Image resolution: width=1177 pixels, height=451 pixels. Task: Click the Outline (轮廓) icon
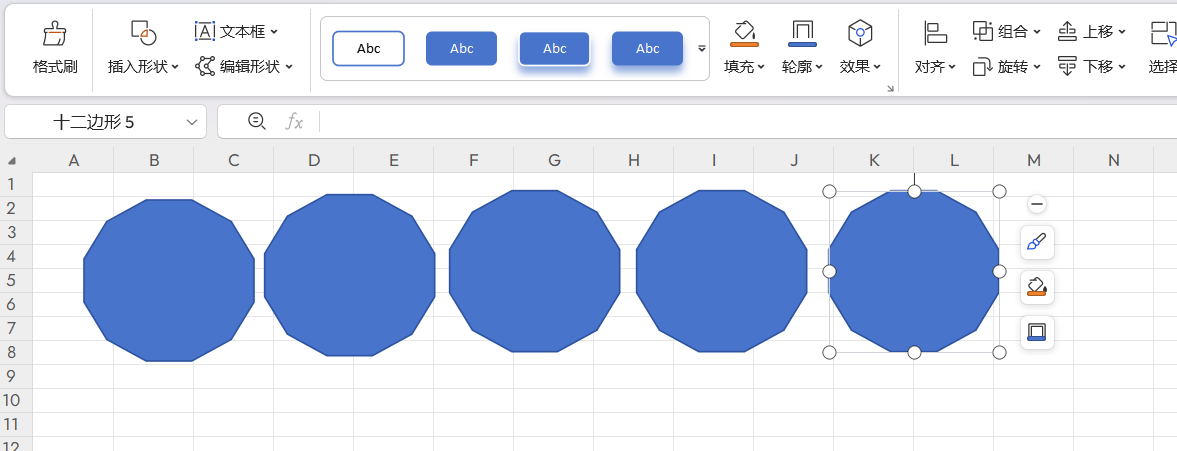pyautogui.click(x=802, y=34)
